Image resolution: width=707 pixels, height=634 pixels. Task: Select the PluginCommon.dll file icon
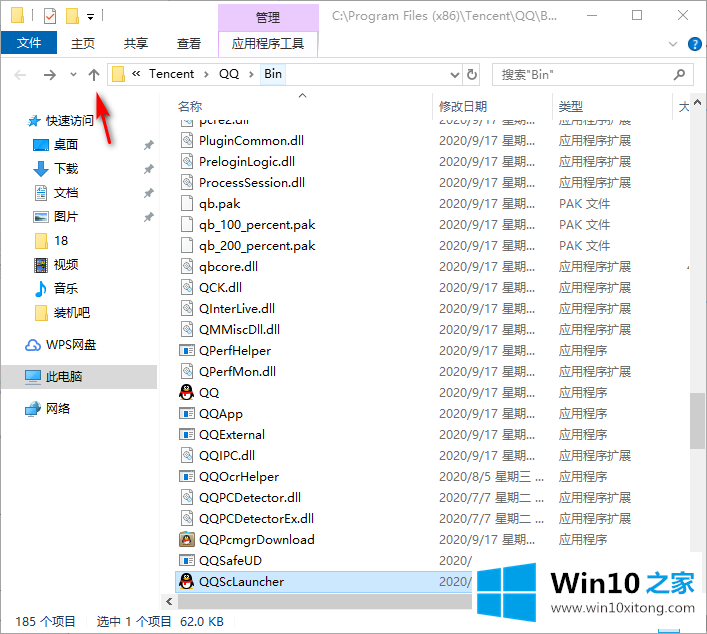click(x=187, y=140)
